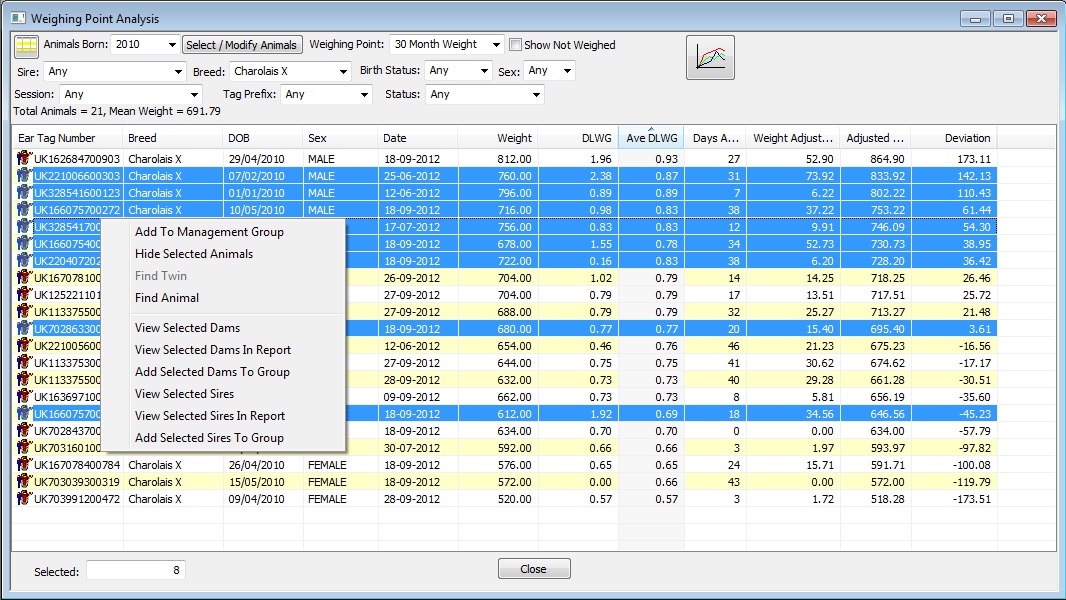Viewport: 1066px width, 600px height.
Task: Choose Hide Selected Animals
Action: click(194, 253)
